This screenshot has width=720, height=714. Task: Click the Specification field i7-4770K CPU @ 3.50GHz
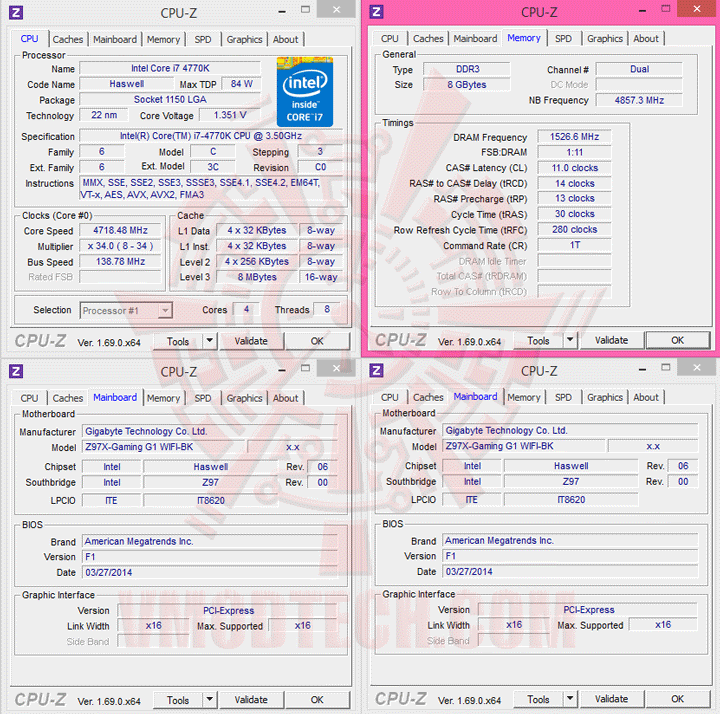coord(211,136)
